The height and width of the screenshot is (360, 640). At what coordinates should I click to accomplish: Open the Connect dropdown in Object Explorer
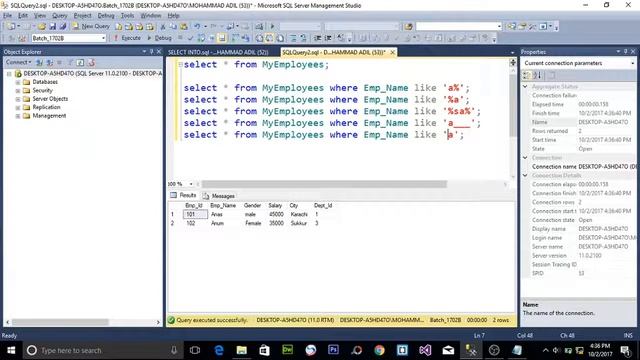tap(18, 62)
